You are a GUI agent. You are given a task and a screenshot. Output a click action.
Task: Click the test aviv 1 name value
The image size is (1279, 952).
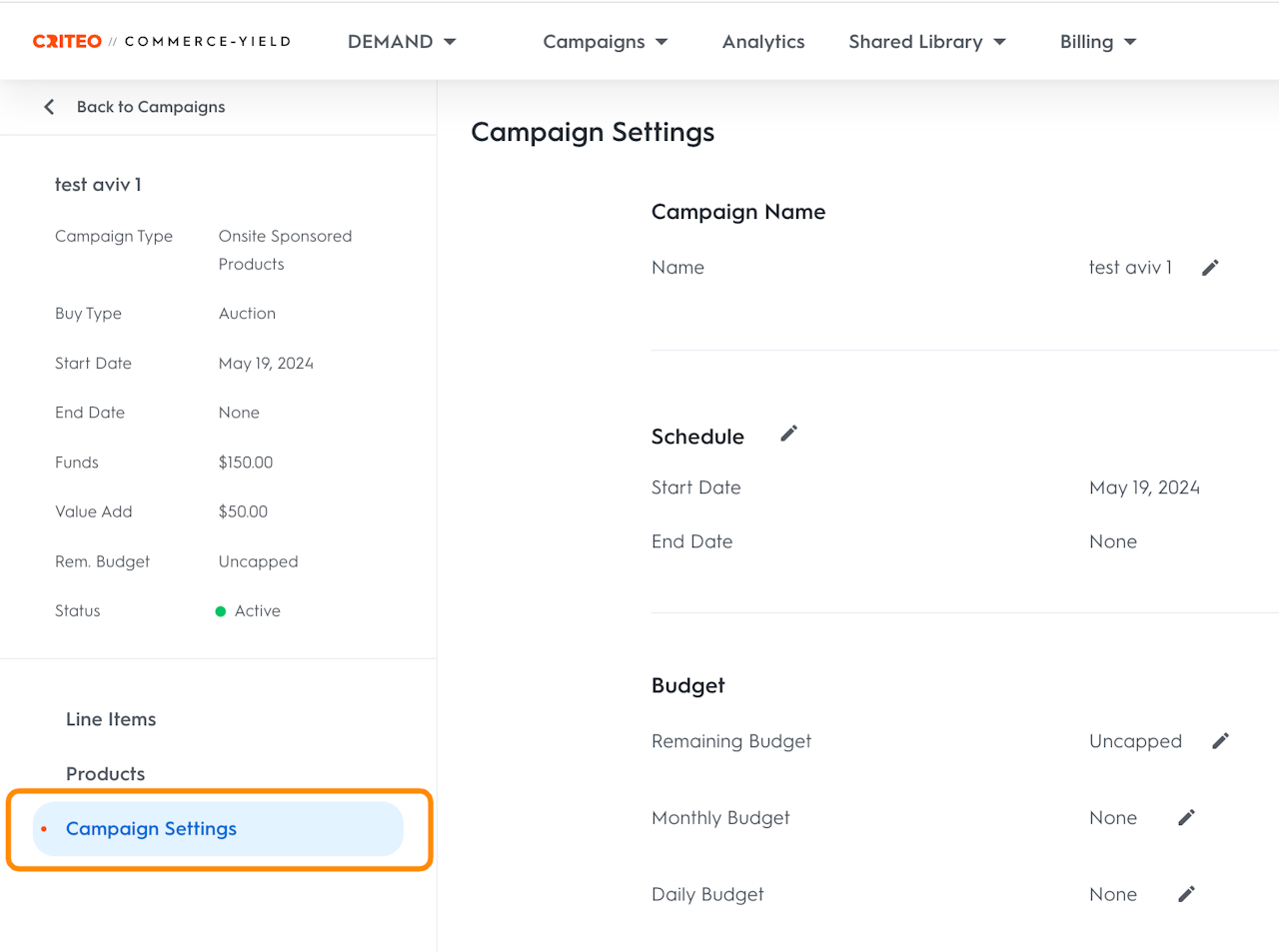coord(1130,268)
